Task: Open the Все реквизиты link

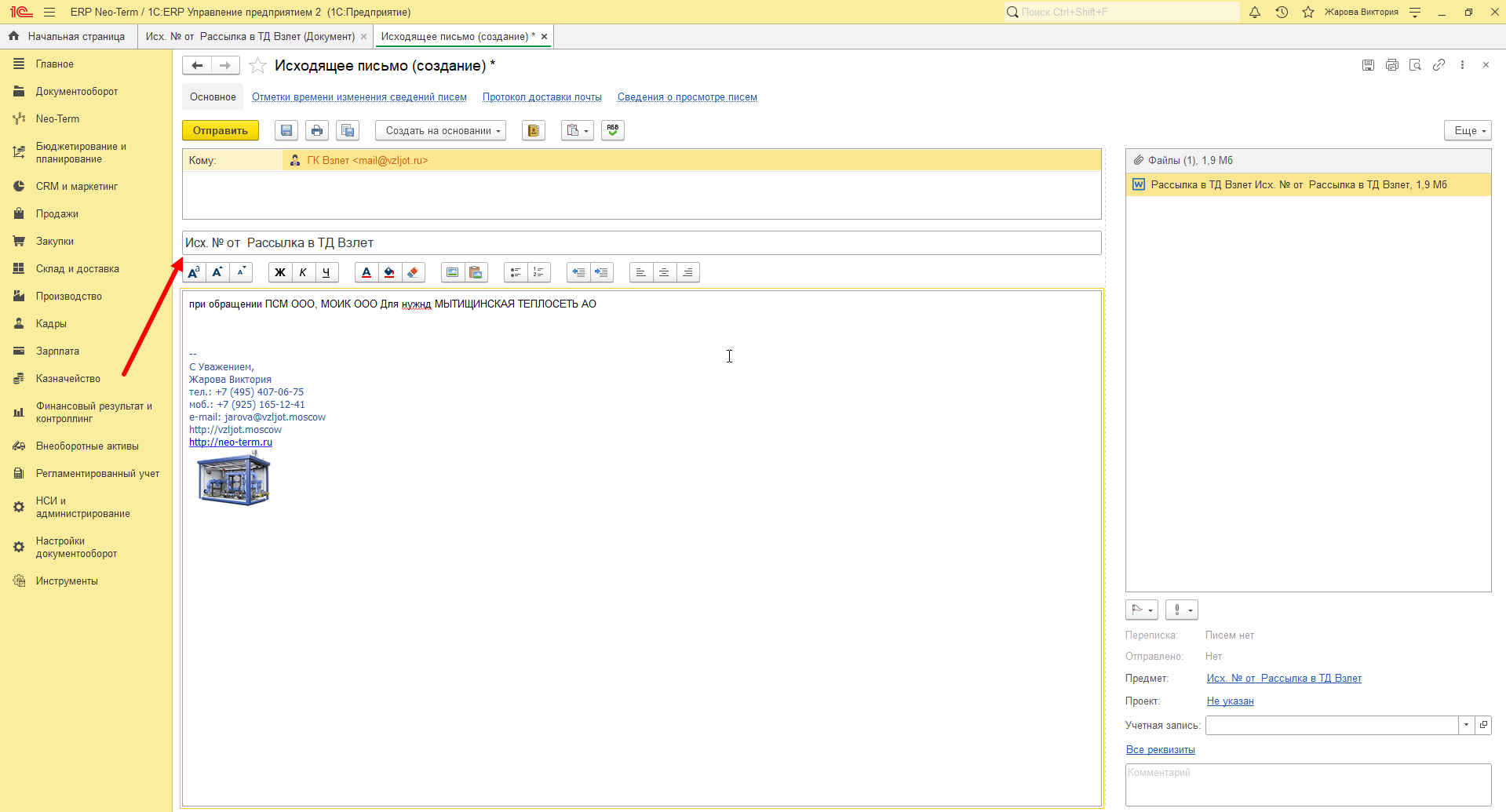Action: point(1160,749)
